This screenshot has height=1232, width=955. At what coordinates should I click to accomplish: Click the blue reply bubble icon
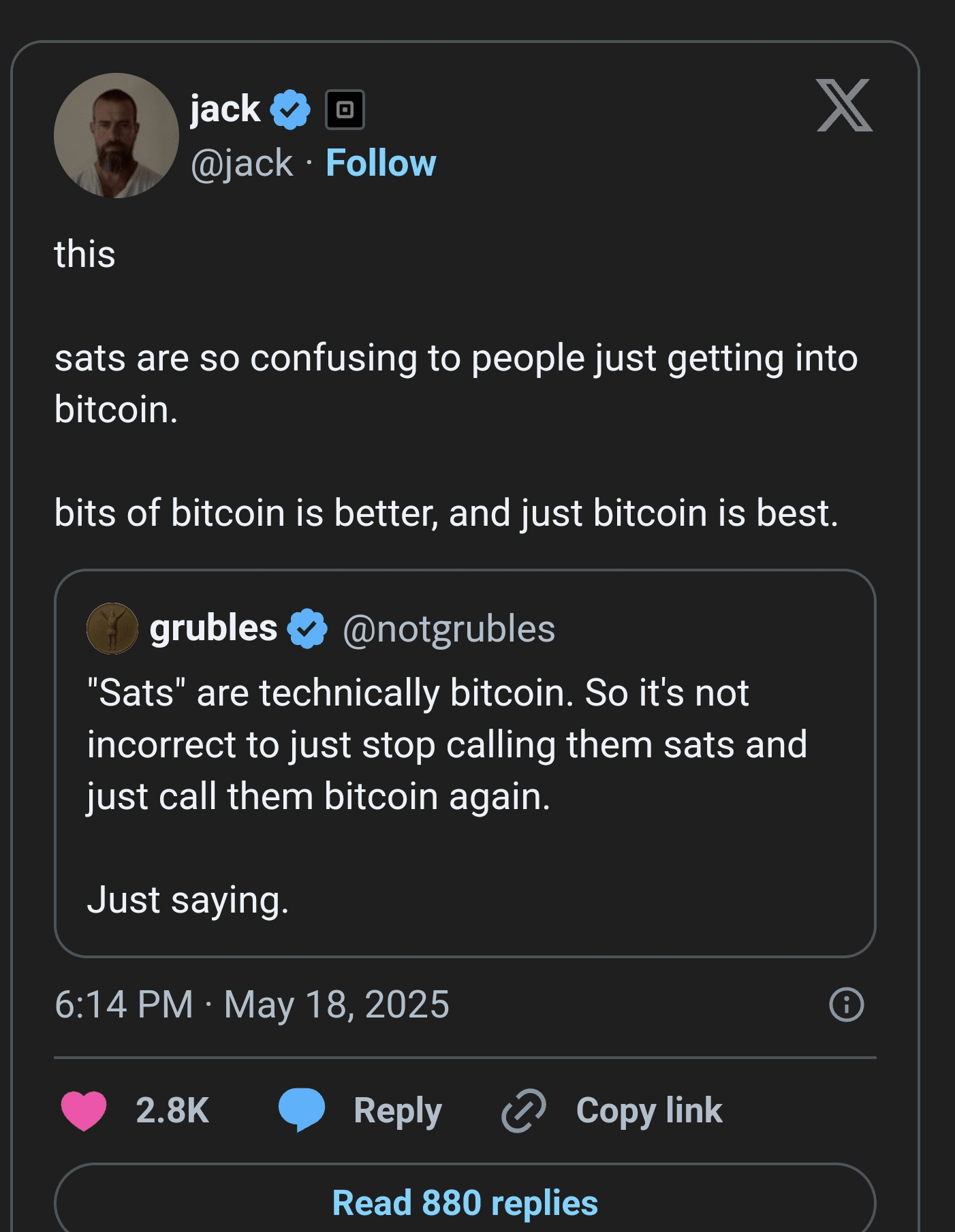301,1109
